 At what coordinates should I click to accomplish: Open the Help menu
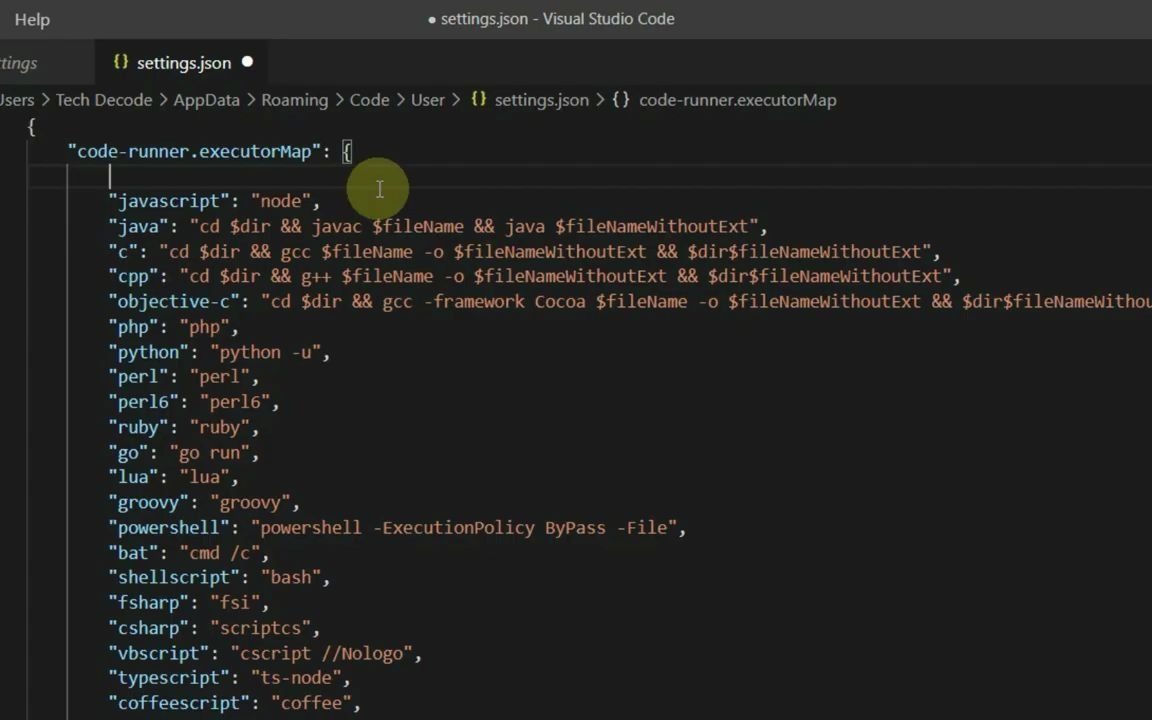tap(32, 19)
